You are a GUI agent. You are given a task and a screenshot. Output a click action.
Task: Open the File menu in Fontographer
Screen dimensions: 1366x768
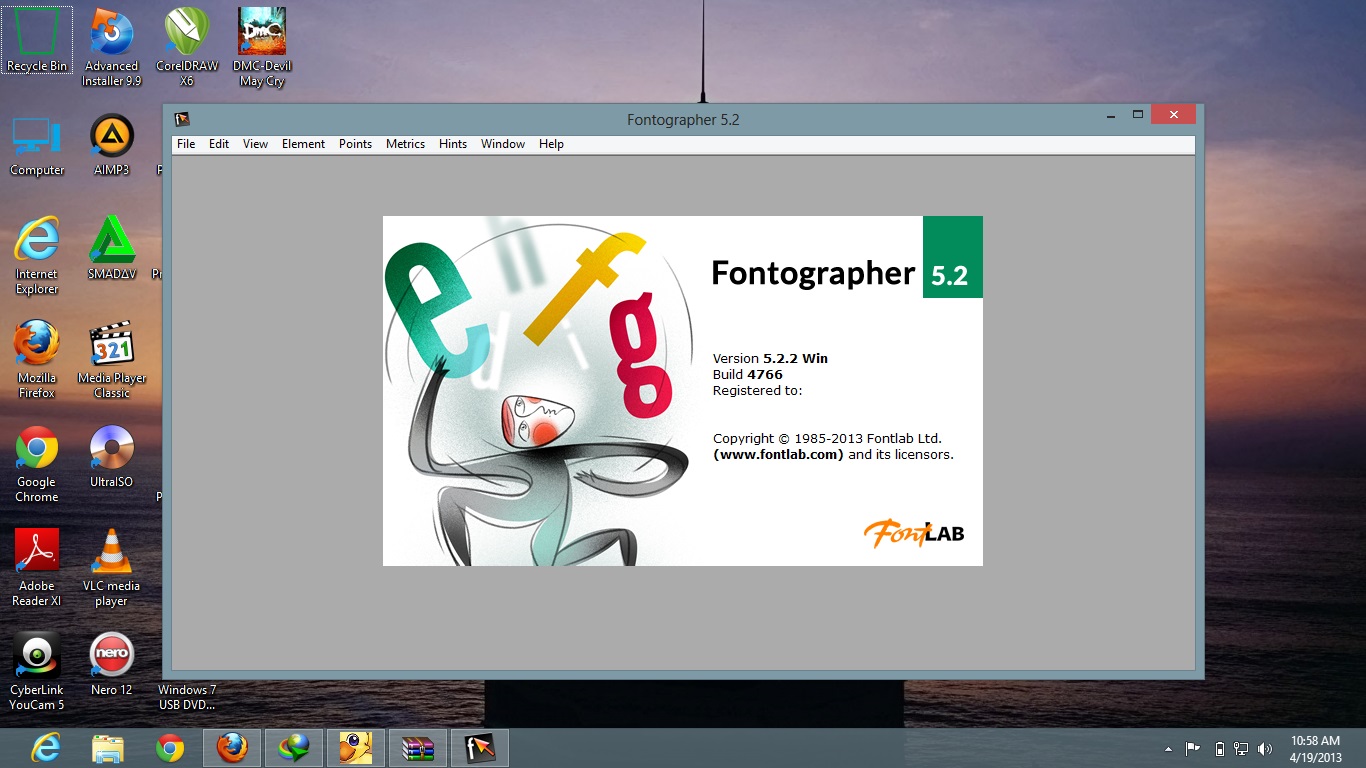[x=186, y=143]
